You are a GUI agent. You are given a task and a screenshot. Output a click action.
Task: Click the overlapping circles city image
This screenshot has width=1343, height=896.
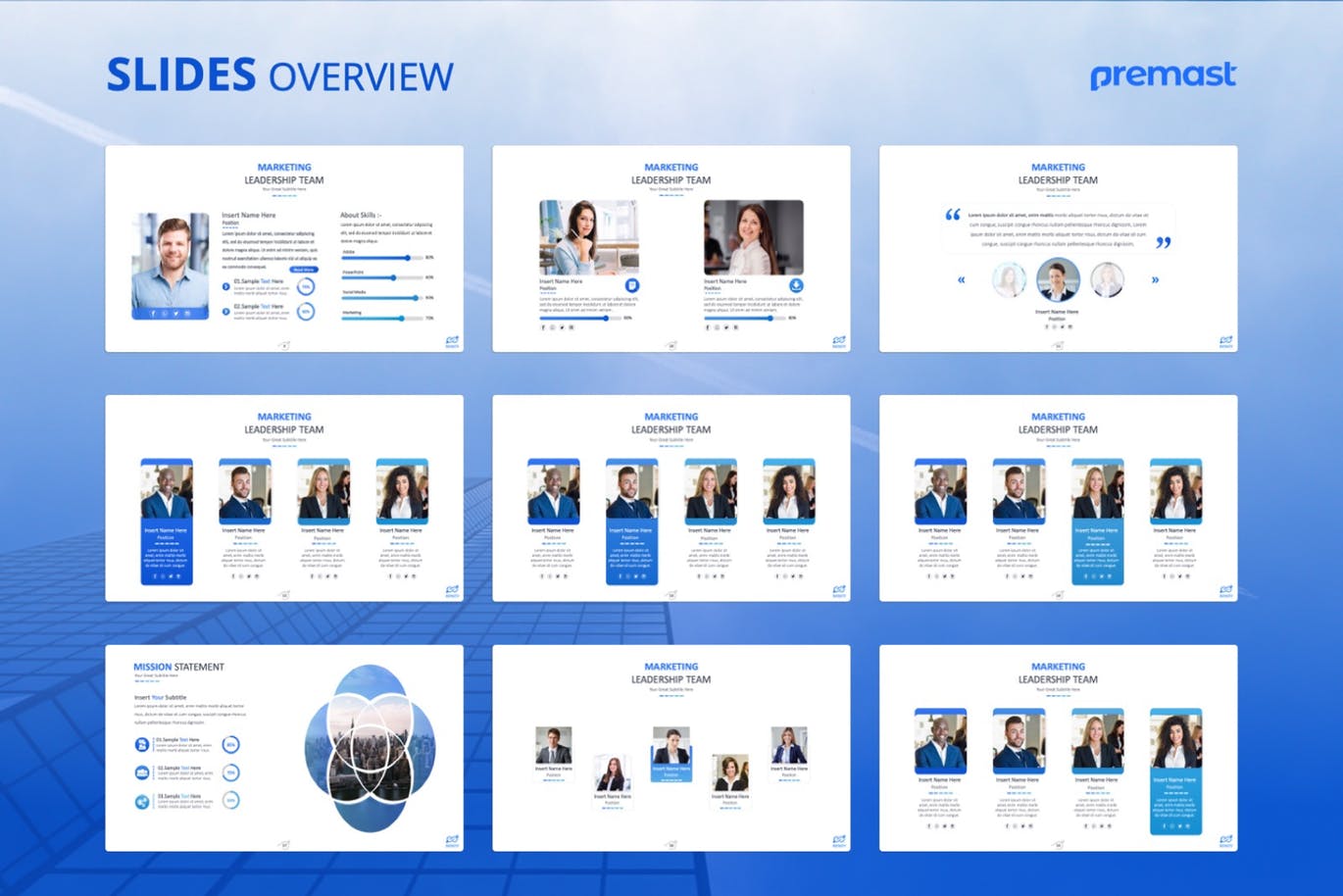371,748
